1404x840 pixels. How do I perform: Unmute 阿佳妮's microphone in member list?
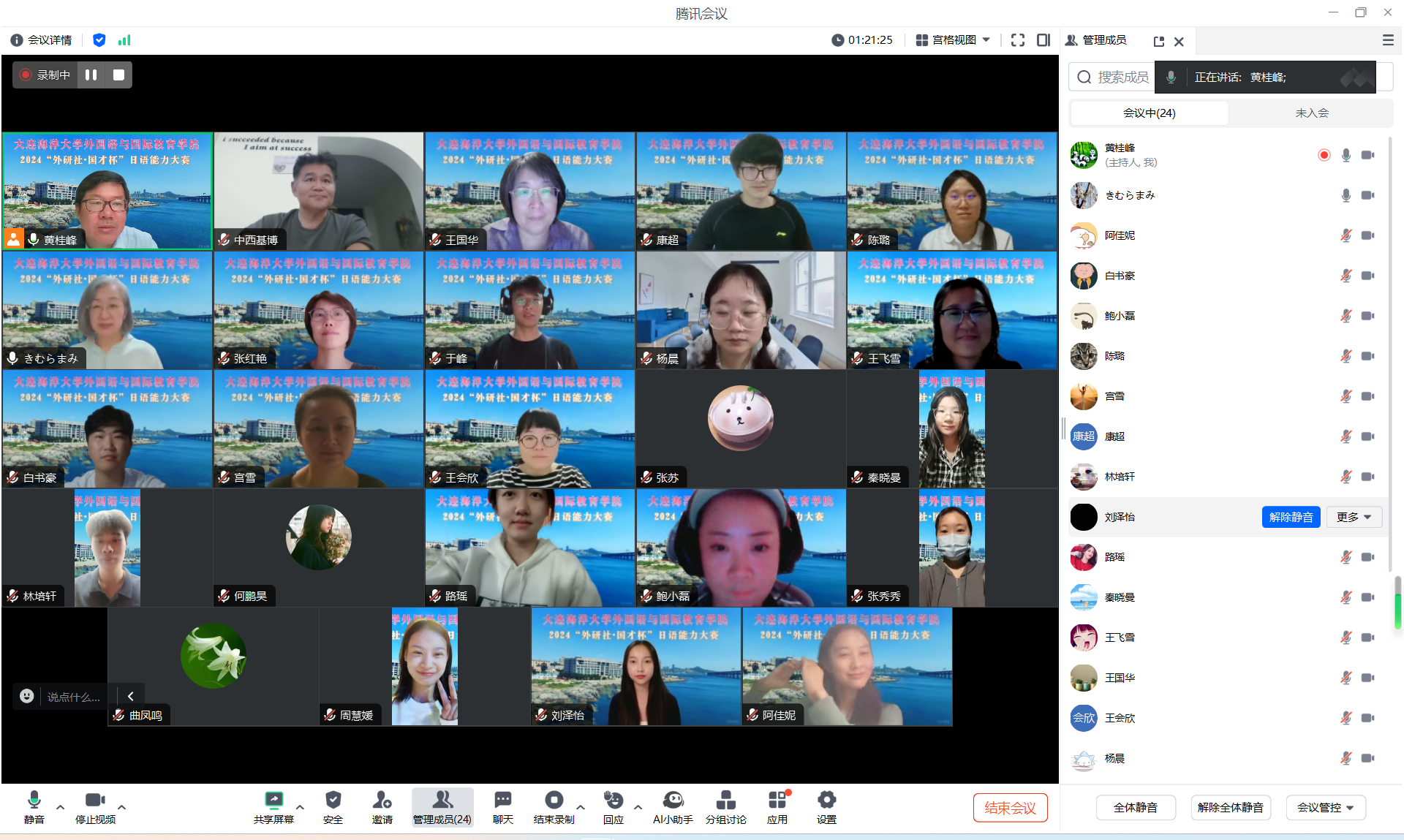coord(1345,235)
